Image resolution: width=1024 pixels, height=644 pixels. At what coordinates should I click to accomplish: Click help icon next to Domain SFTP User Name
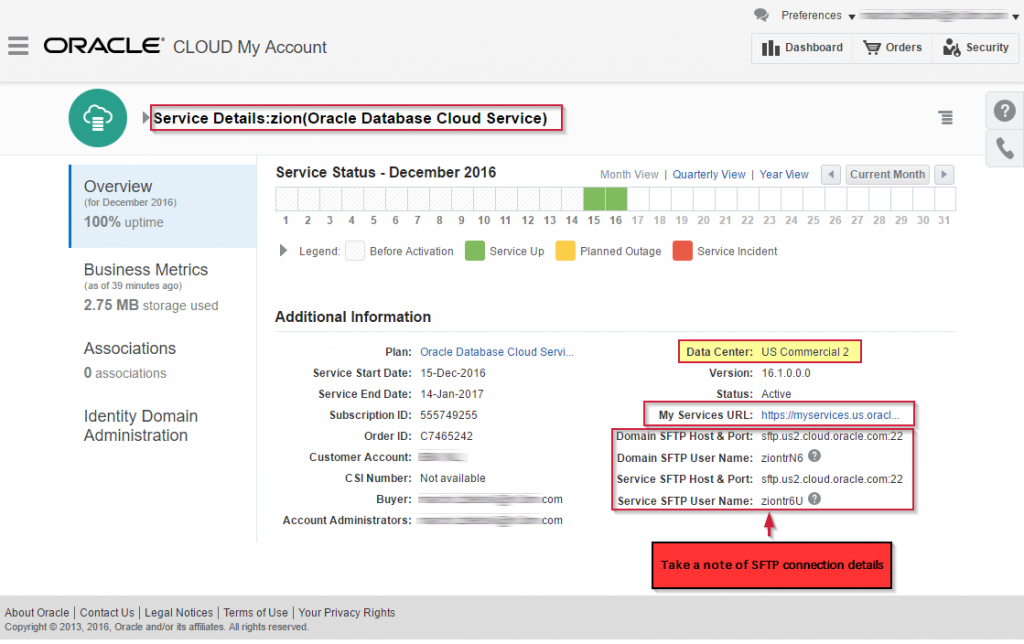(x=816, y=457)
